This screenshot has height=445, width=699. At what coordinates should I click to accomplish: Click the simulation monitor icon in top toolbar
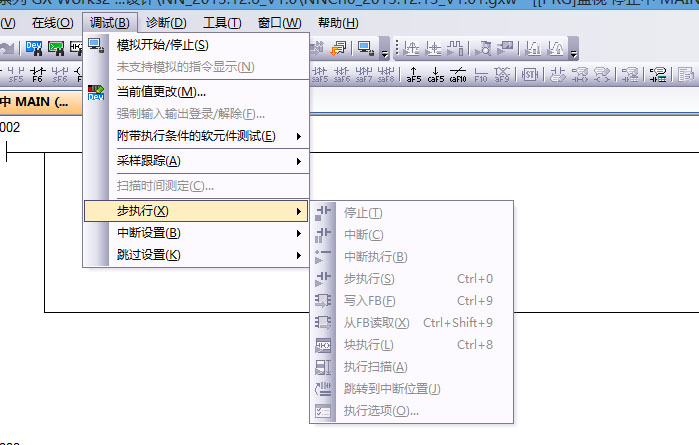tap(366, 48)
